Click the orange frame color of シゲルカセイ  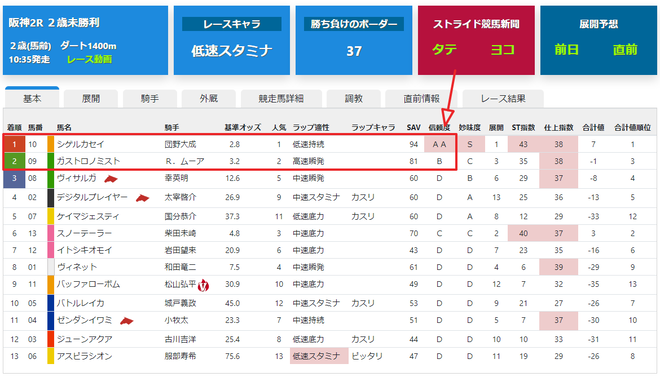tap(51, 144)
